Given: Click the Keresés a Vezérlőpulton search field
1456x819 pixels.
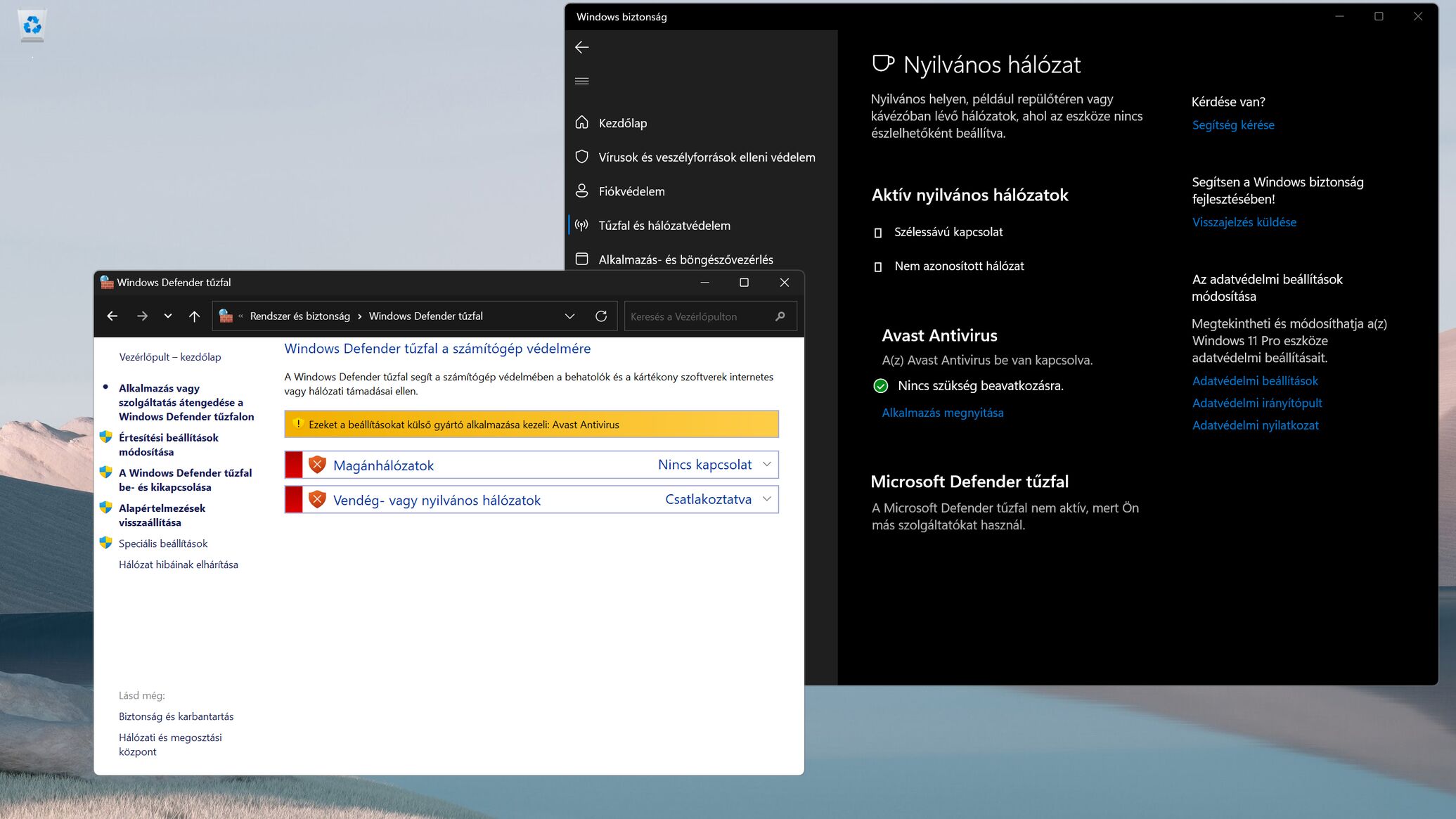Looking at the screenshot, I should coord(710,316).
